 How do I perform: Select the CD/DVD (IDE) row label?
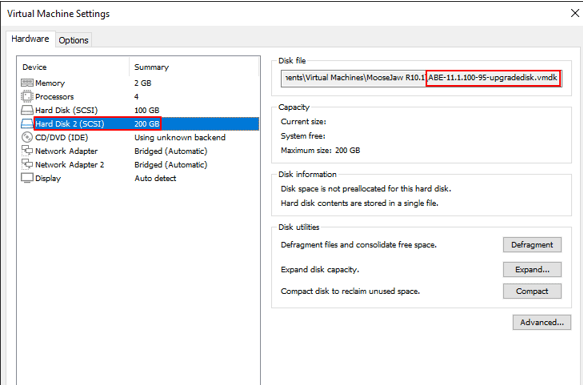coord(62,137)
